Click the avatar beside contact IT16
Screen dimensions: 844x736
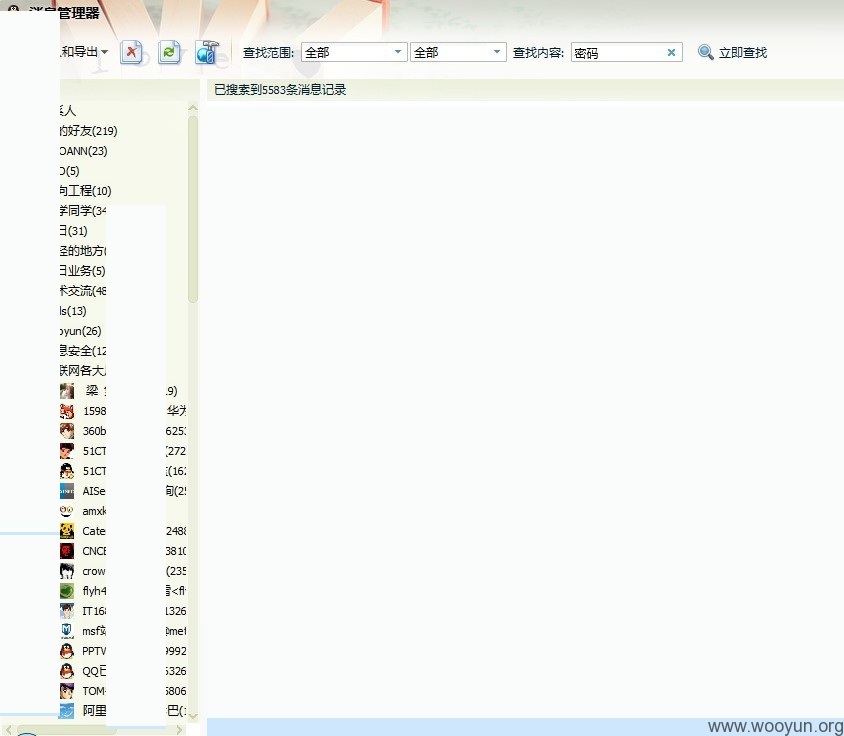coord(67,611)
